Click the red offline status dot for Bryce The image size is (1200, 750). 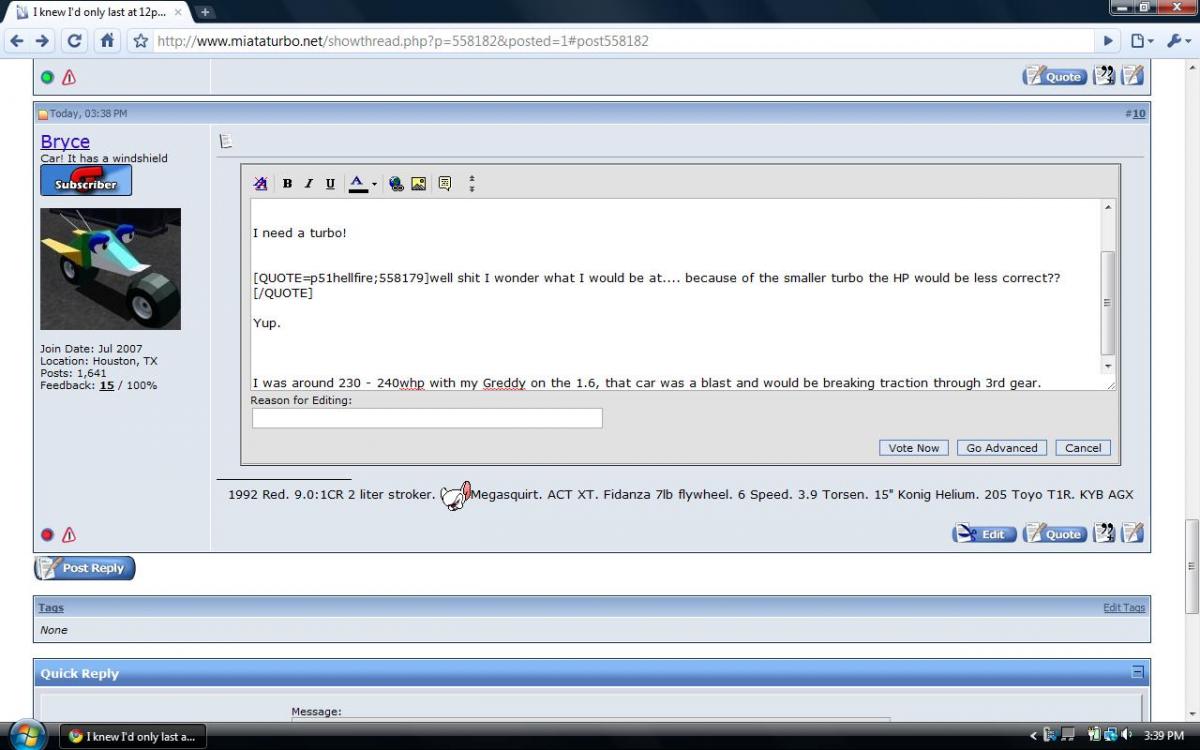(47, 535)
